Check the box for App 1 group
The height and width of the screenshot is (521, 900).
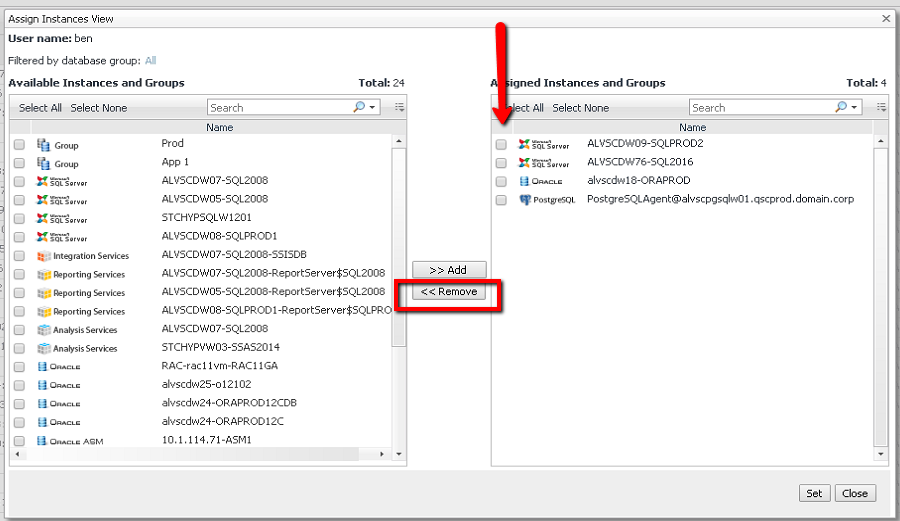click(x=19, y=163)
